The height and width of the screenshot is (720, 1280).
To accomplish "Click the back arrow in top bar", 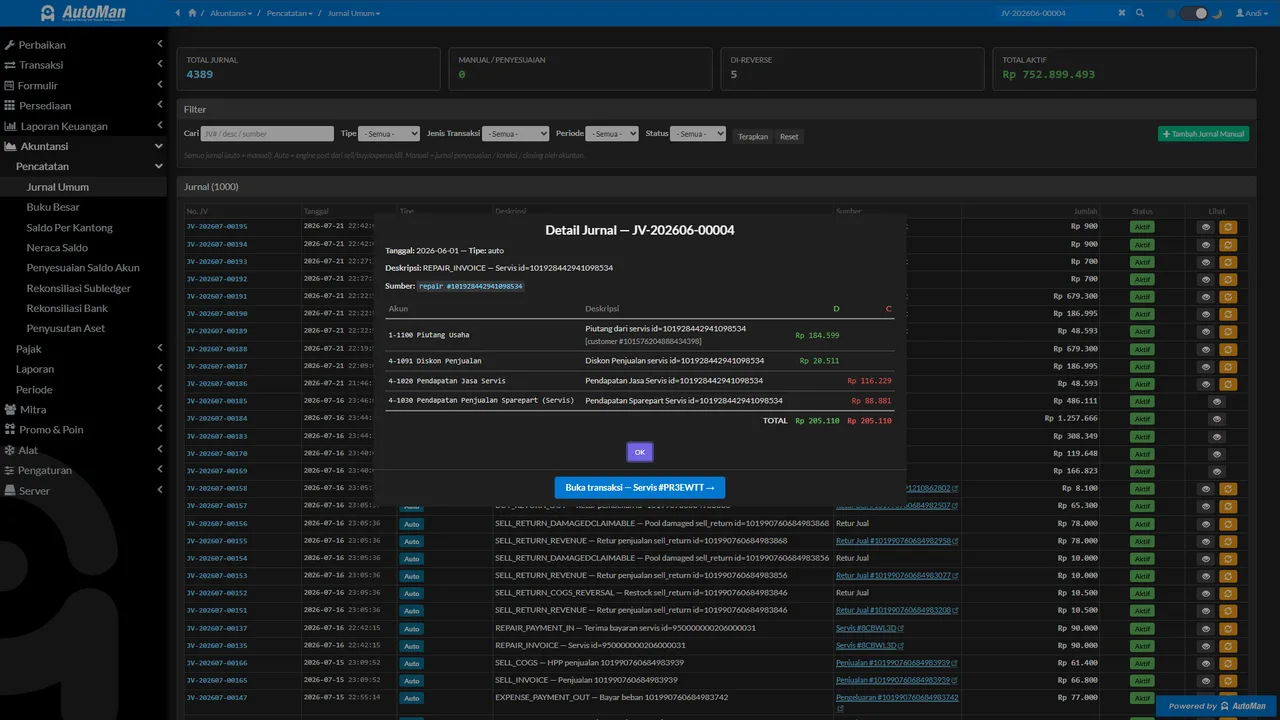I will [179, 13].
